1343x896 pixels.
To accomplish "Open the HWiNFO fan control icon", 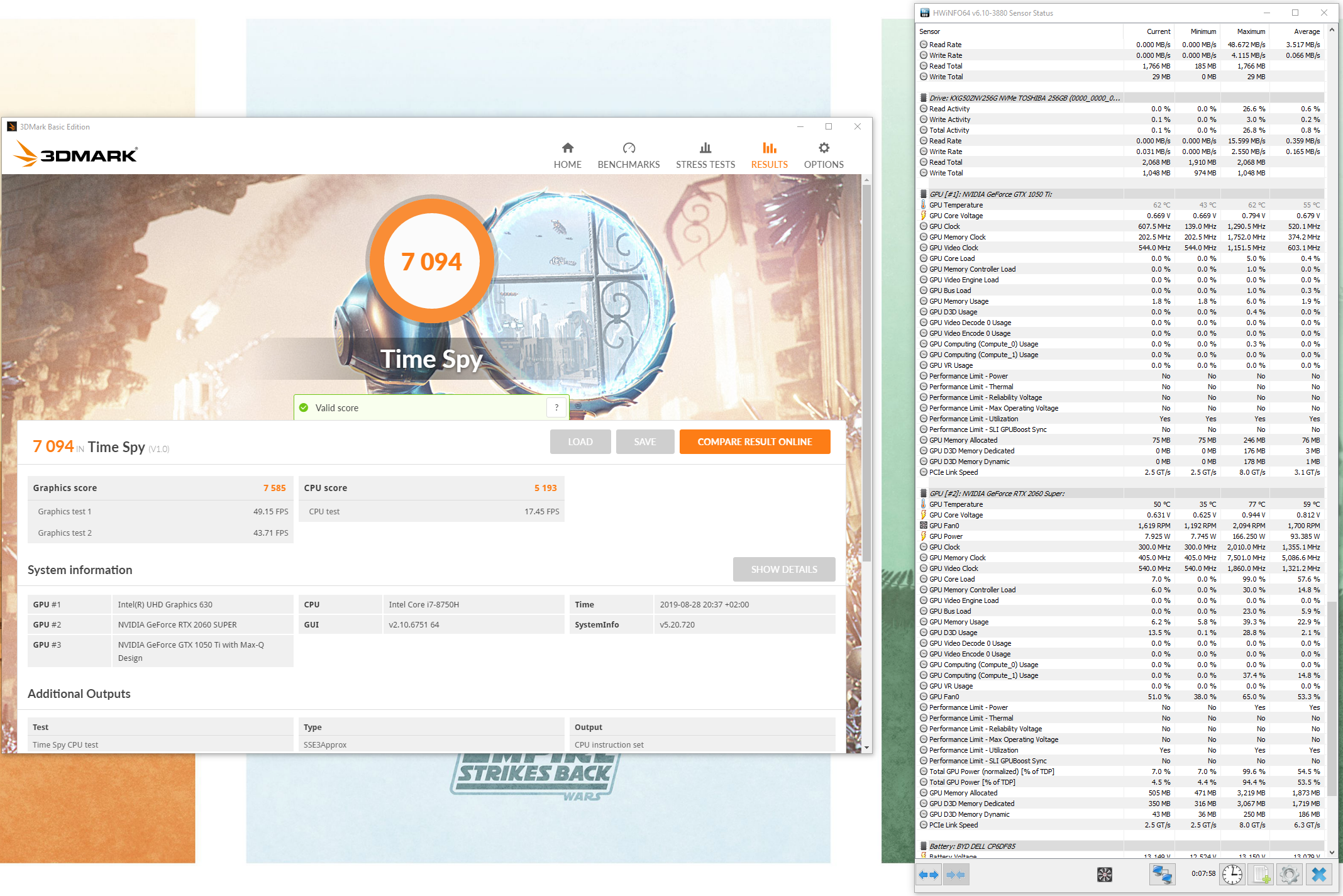I will [1105, 875].
